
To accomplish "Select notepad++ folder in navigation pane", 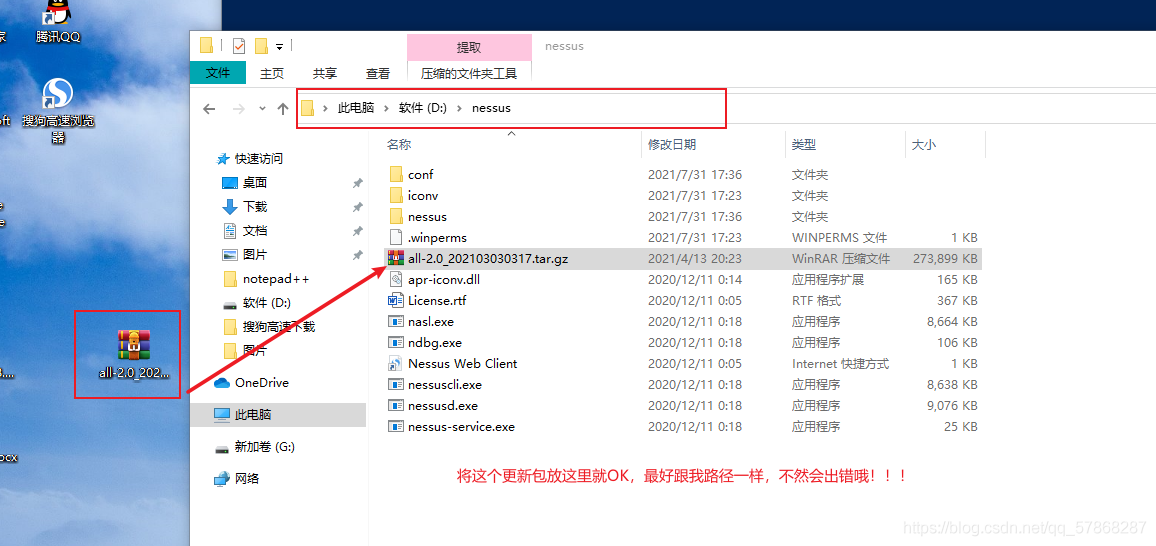I will pyautogui.click(x=276, y=279).
